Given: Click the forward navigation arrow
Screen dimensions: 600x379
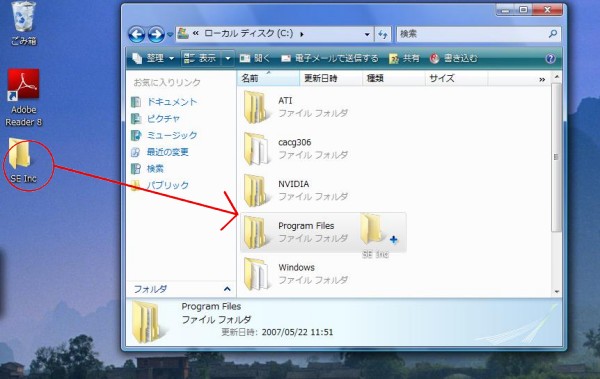Looking at the screenshot, I should (x=156, y=34).
